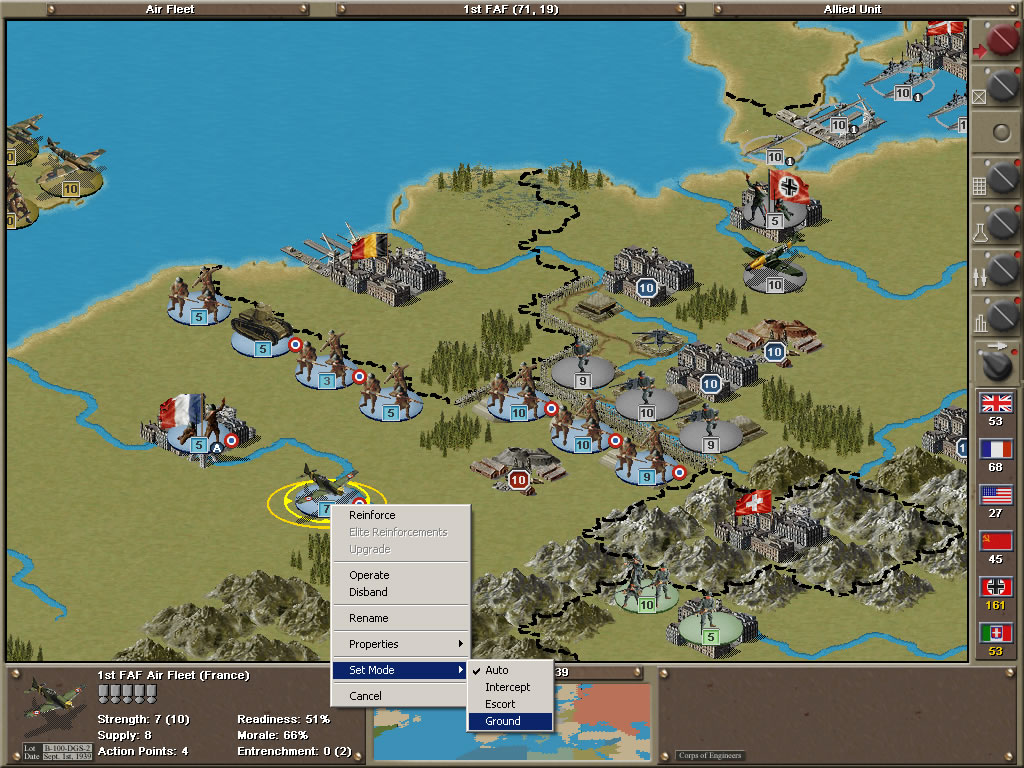Click the Entrenchment: 0 (2) stat
The width and height of the screenshot is (1024, 768).
tap(294, 752)
